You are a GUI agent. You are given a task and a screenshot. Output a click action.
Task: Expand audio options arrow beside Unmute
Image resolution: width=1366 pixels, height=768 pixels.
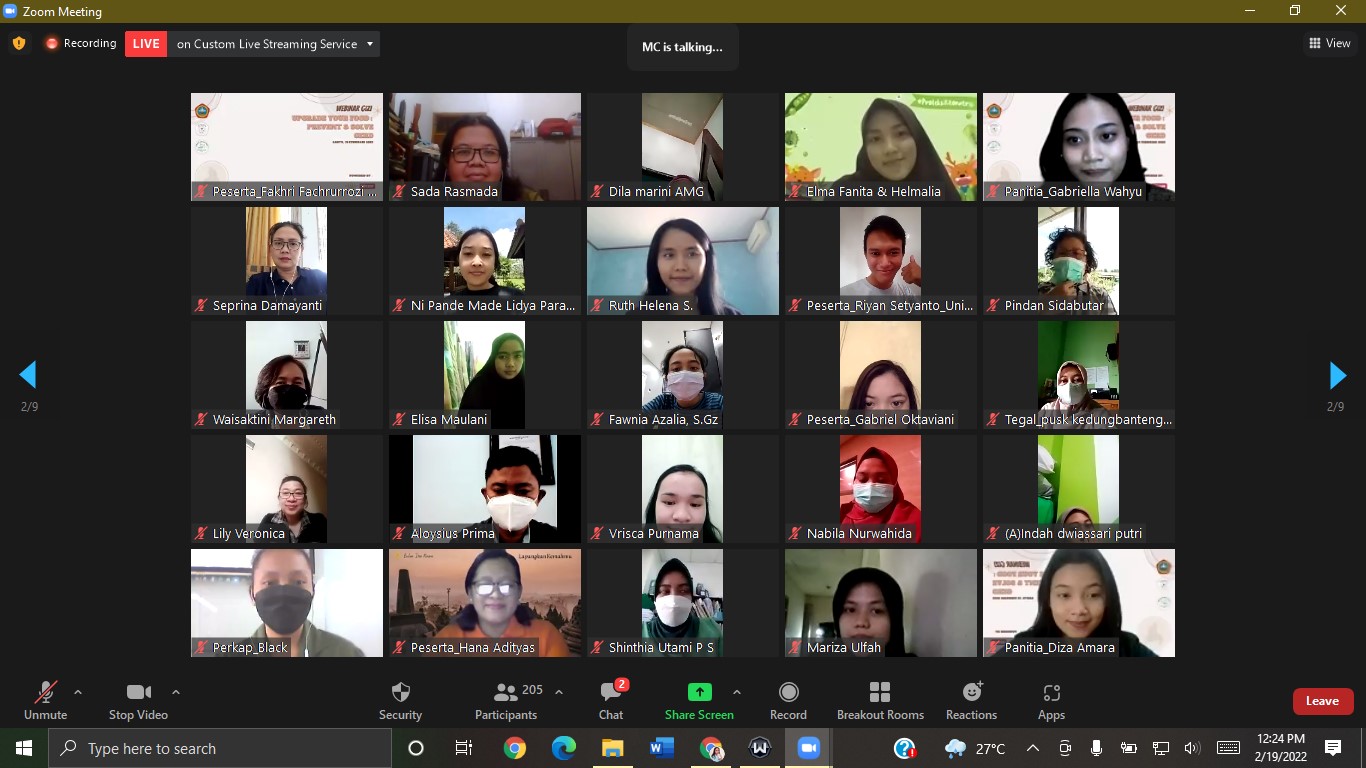pos(78,692)
